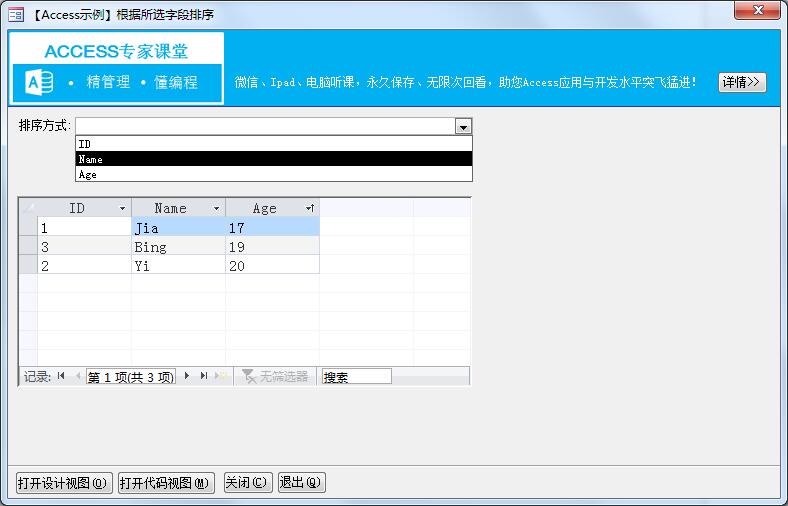The width and height of the screenshot is (788, 506).
Task: Go to next record navigation arrow
Action: [187, 376]
